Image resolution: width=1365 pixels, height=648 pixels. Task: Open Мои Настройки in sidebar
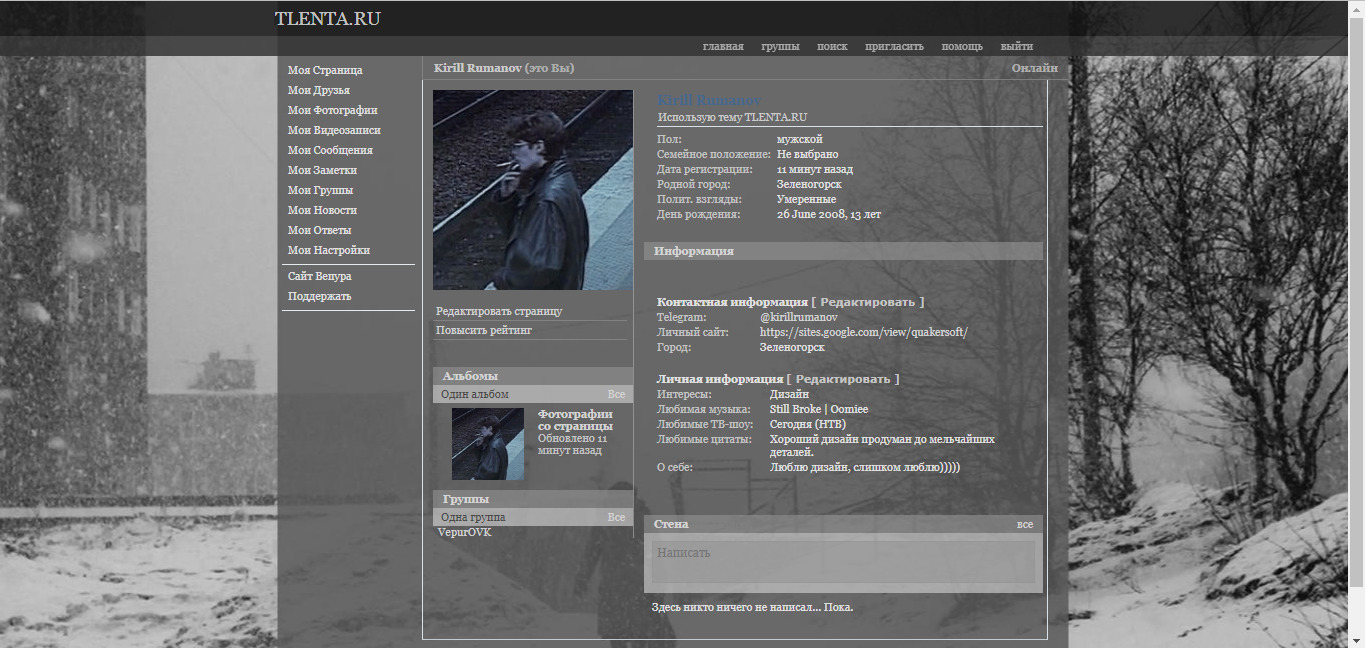point(328,250)
